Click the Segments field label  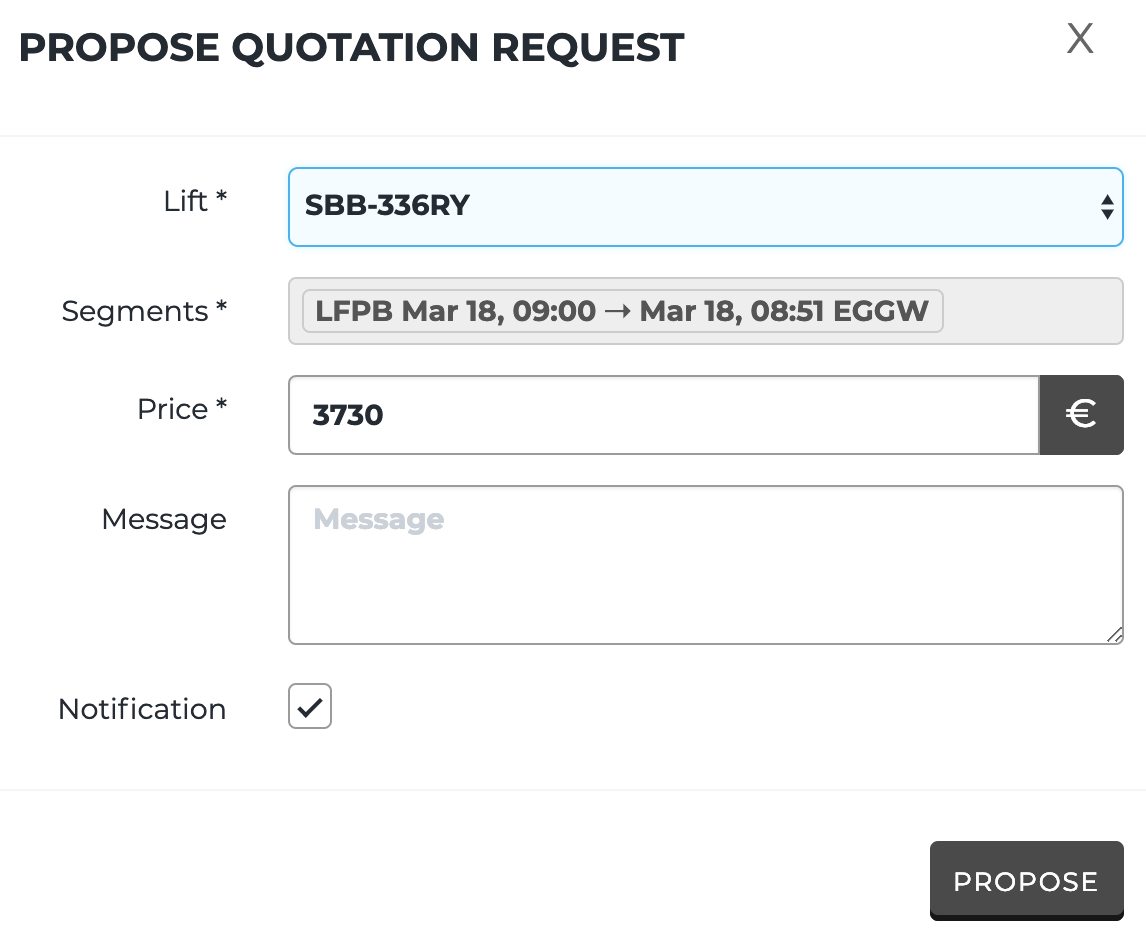tap(144, 311)
